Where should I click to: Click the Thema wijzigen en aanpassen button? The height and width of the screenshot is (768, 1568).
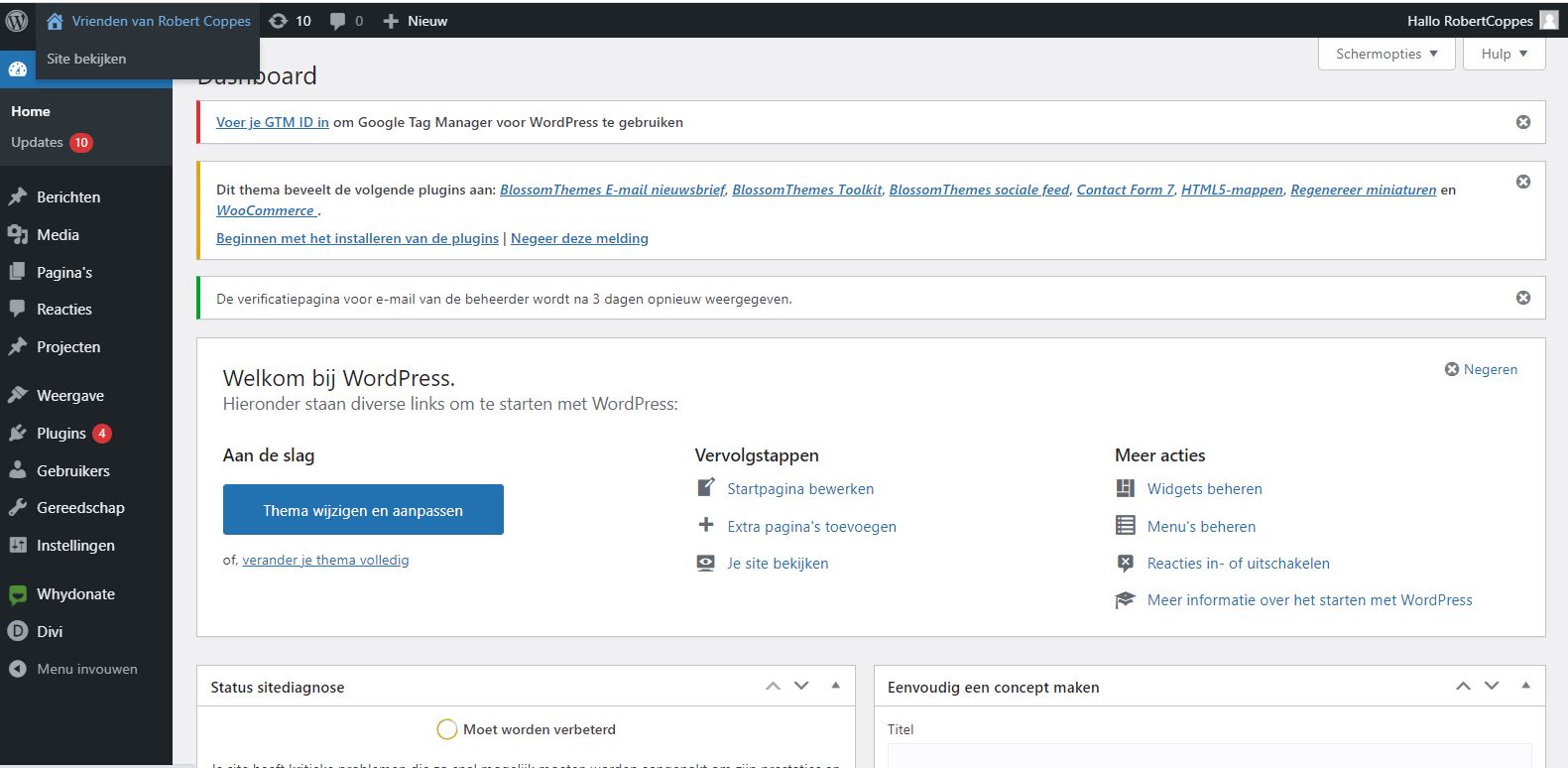tap(363, 510)
